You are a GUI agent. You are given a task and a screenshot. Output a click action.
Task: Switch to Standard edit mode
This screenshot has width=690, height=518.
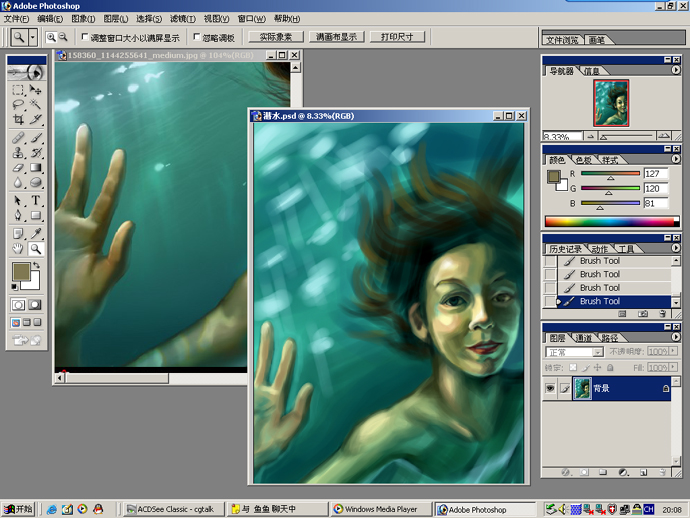pyautogui.click(x=18, y=305)
